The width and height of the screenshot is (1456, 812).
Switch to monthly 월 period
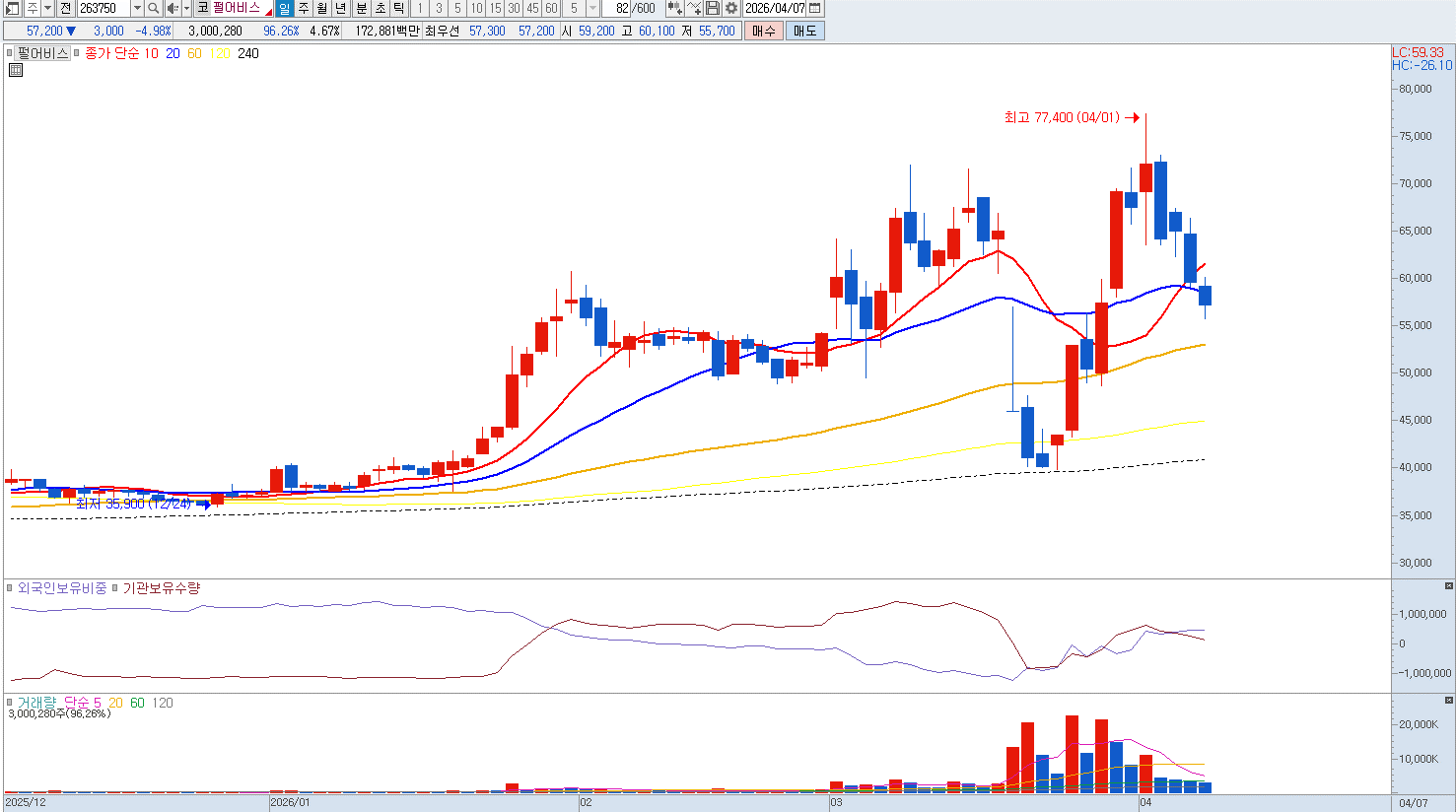[322, 8]
